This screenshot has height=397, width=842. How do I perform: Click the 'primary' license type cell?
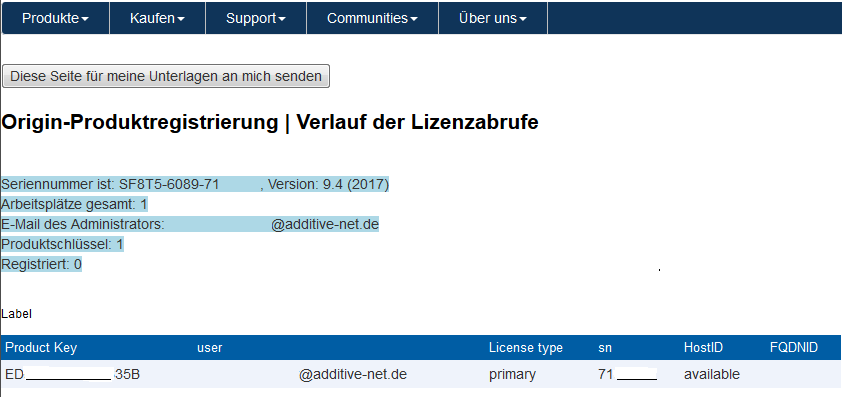[512, 374]
